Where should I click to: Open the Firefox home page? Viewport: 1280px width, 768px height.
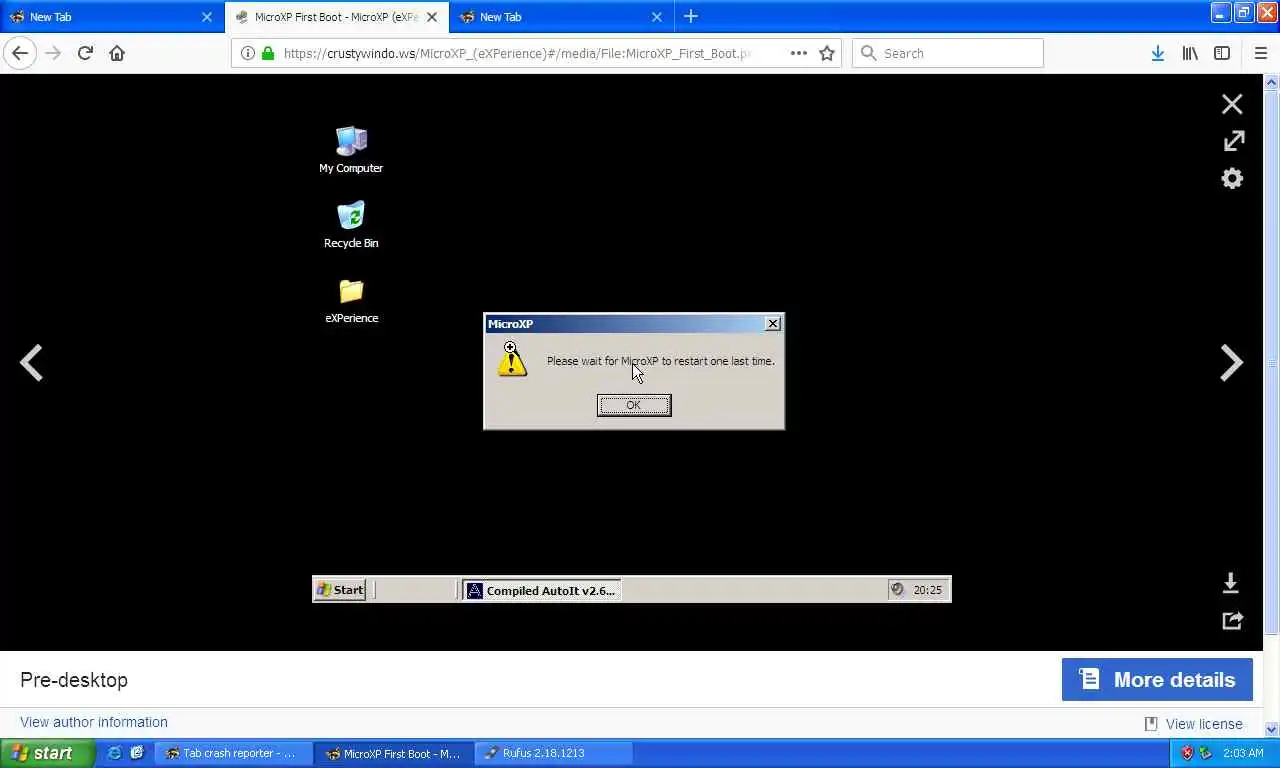coord(117,53)
